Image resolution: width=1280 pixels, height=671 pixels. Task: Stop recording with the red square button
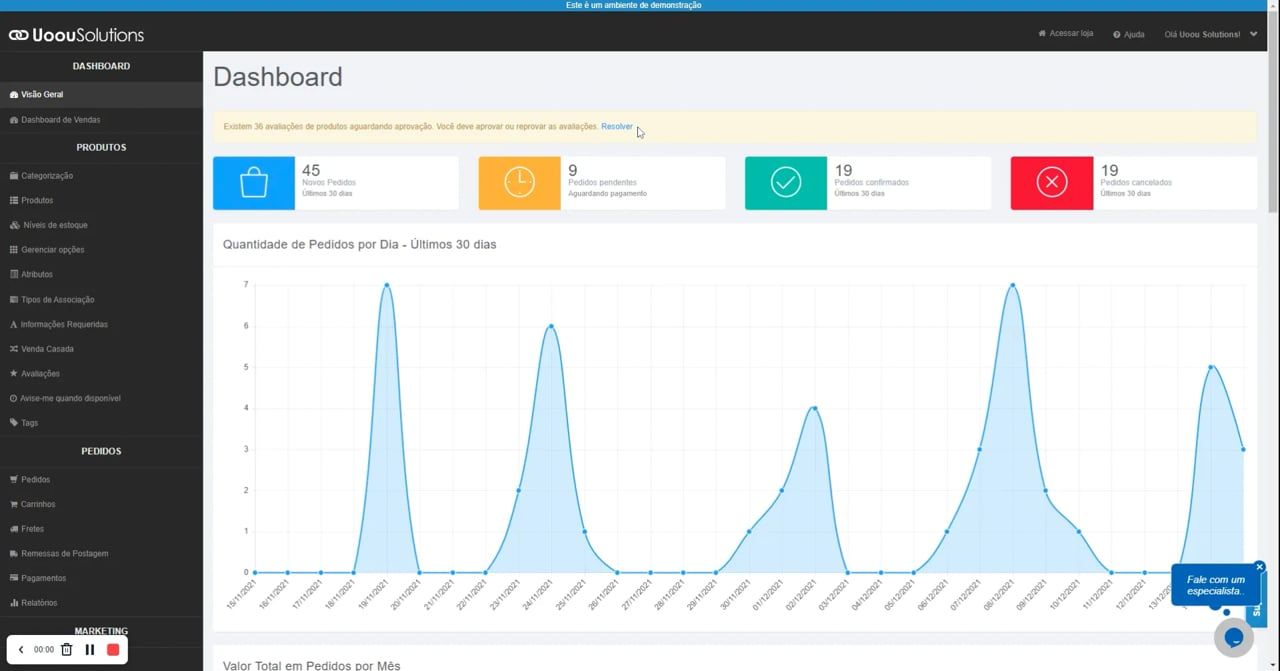(113, 650)
